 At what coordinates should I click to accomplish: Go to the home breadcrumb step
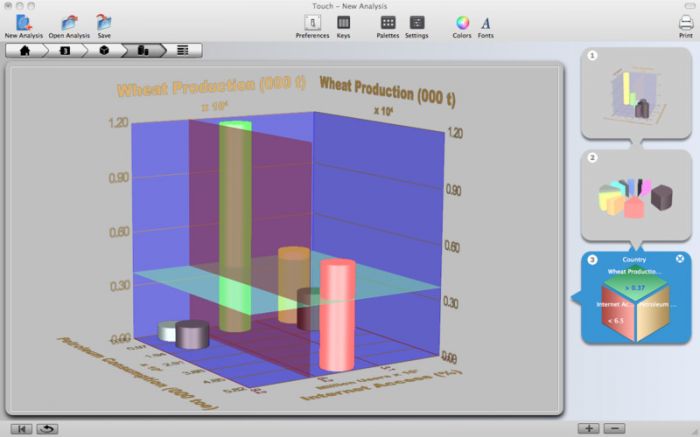(x=25, y=50)
